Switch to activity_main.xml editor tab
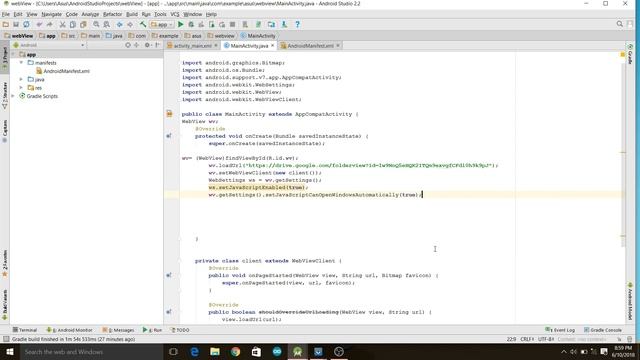640x360 pixels. [x=192, y=46]
